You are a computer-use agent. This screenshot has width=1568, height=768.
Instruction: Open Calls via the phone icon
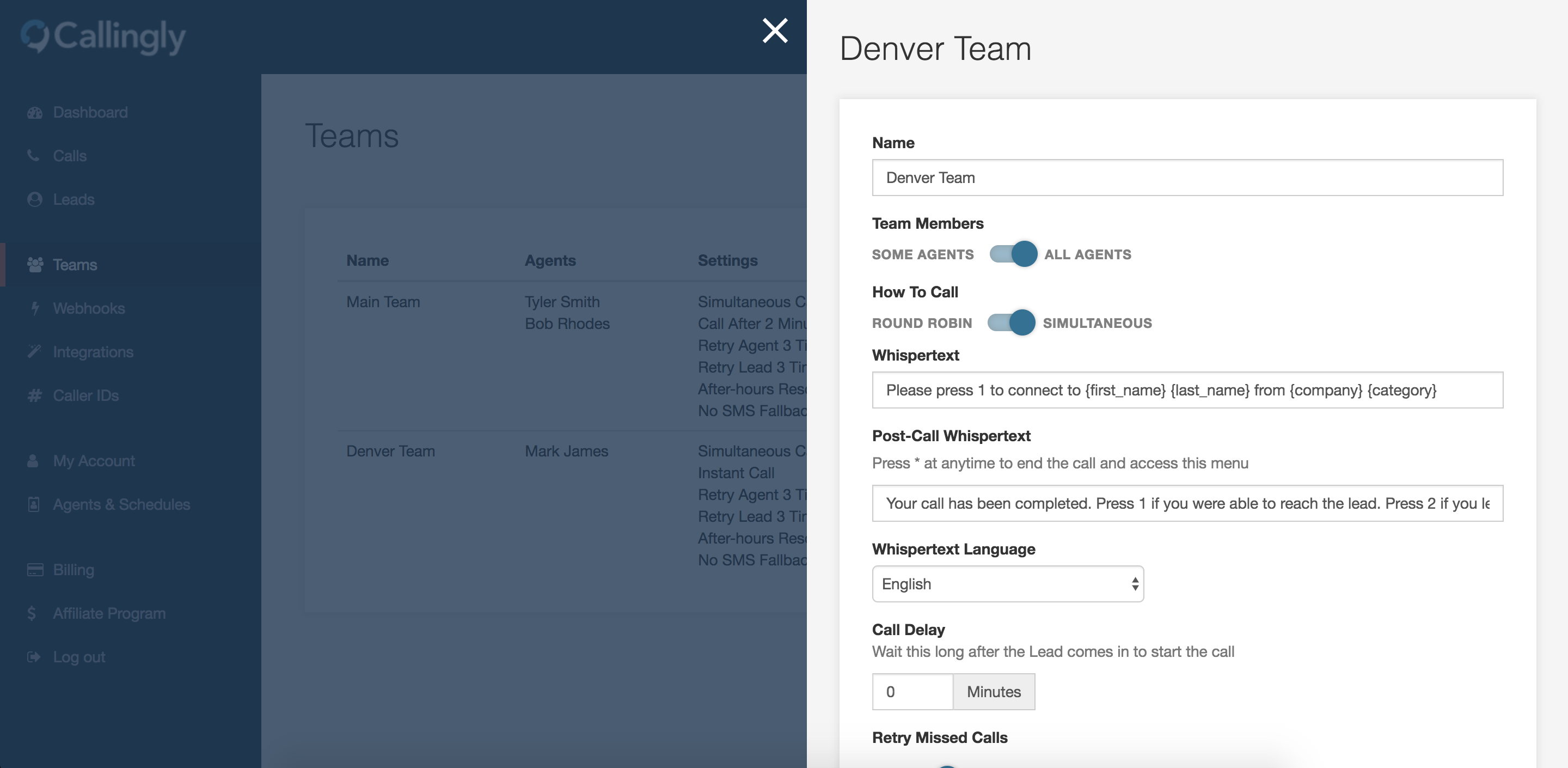tap(35, 156)
